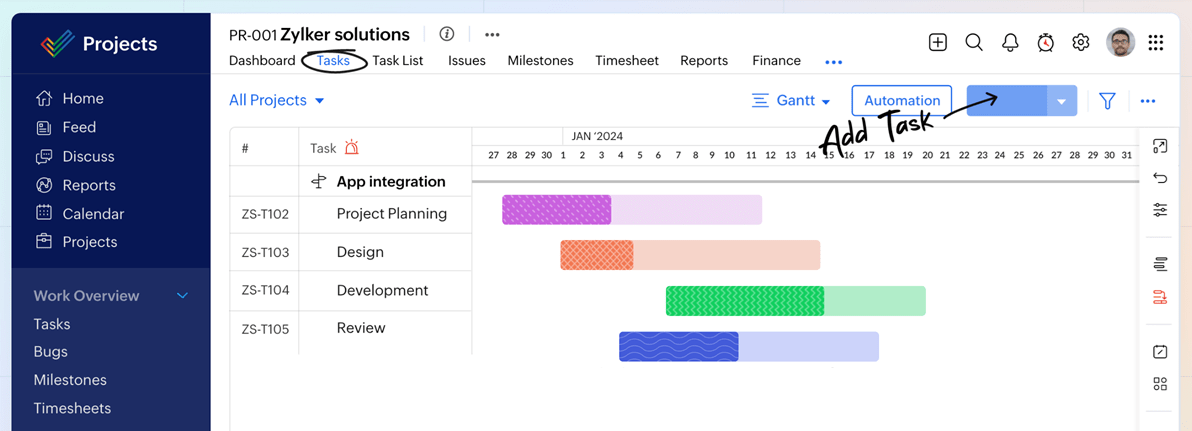Click the filter funnel icon
This screenshot has height=431, width=1192.
click(x=1107, y=101)
